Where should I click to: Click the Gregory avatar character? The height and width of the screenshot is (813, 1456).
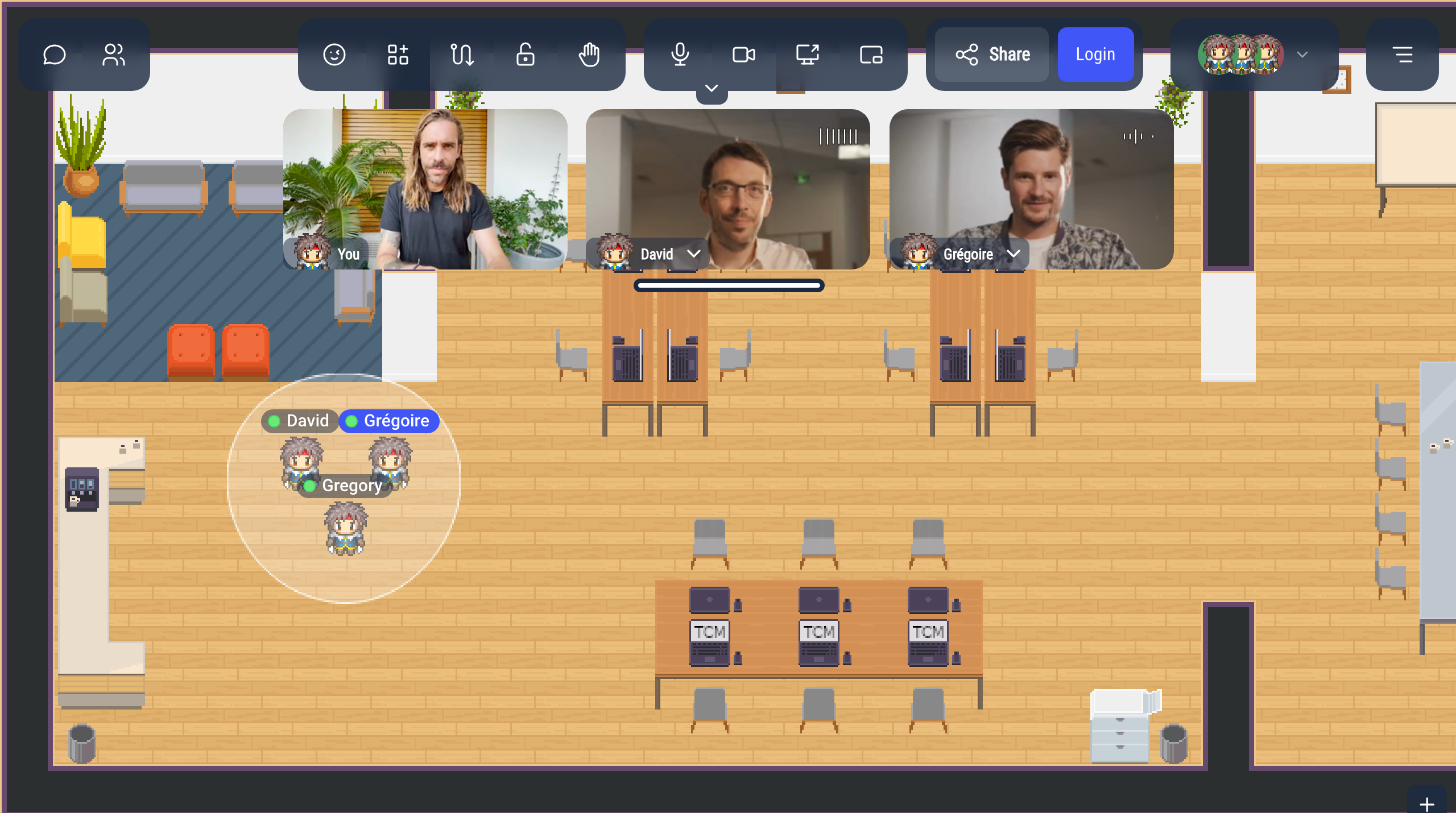(x=346, y=529)
